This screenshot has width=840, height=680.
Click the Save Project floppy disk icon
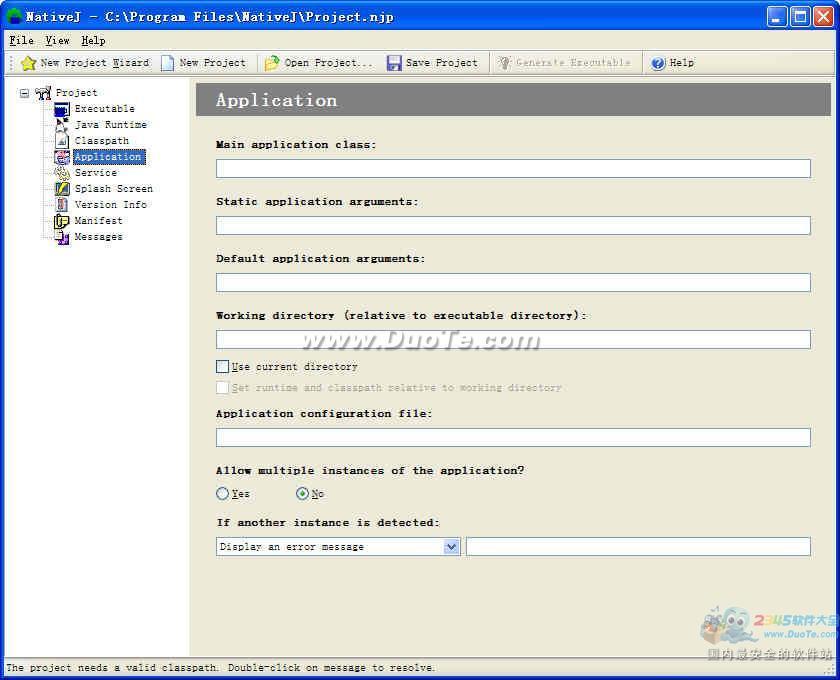(x=394, y=63)
